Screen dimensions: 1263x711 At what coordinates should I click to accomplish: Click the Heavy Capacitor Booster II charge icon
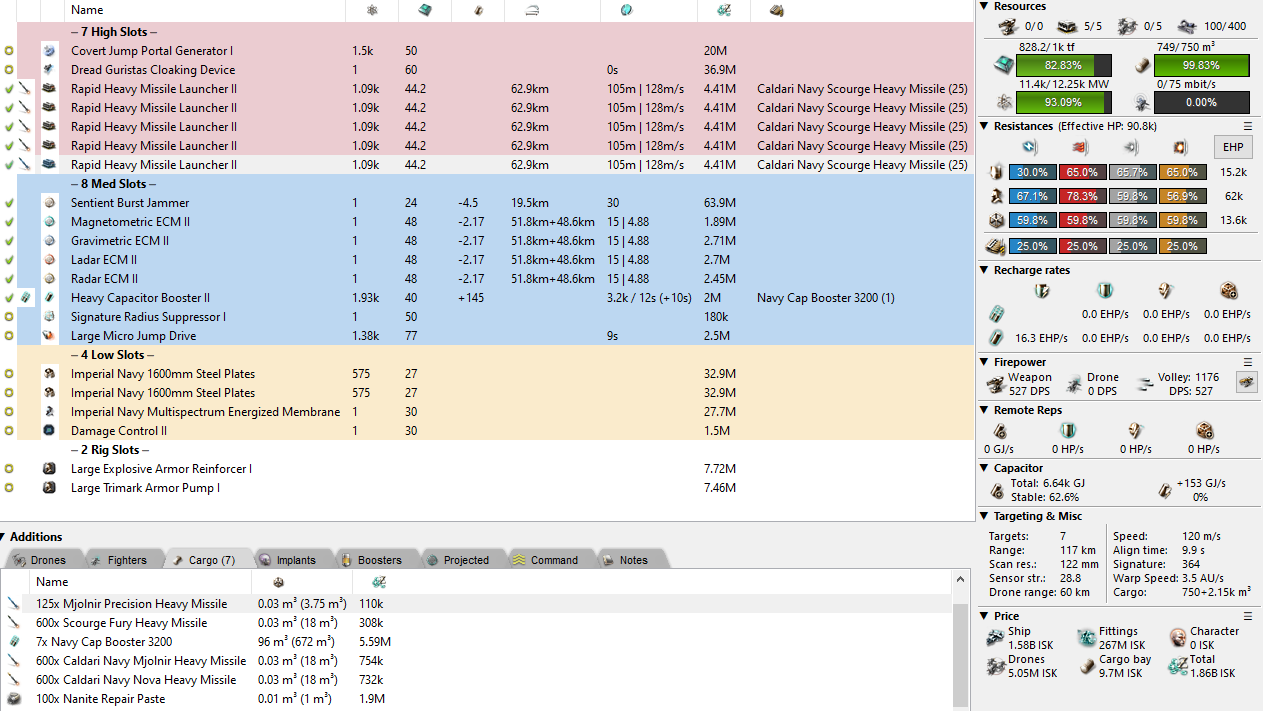coord(26,298)
